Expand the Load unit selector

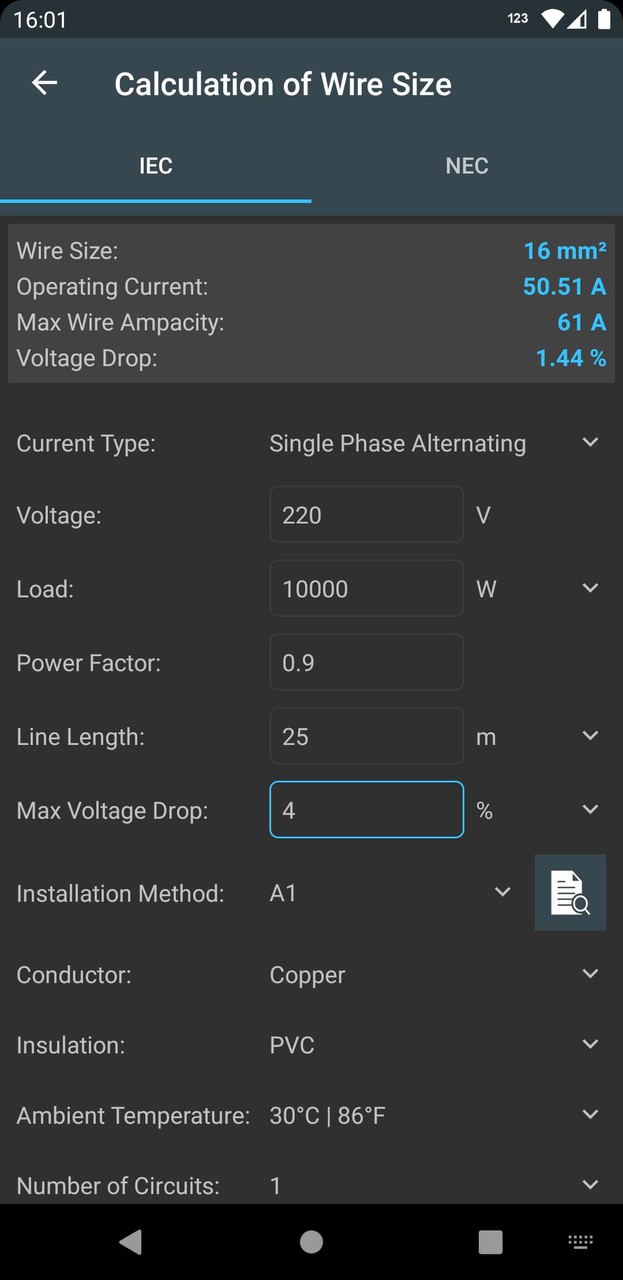(x=590, y=588)
